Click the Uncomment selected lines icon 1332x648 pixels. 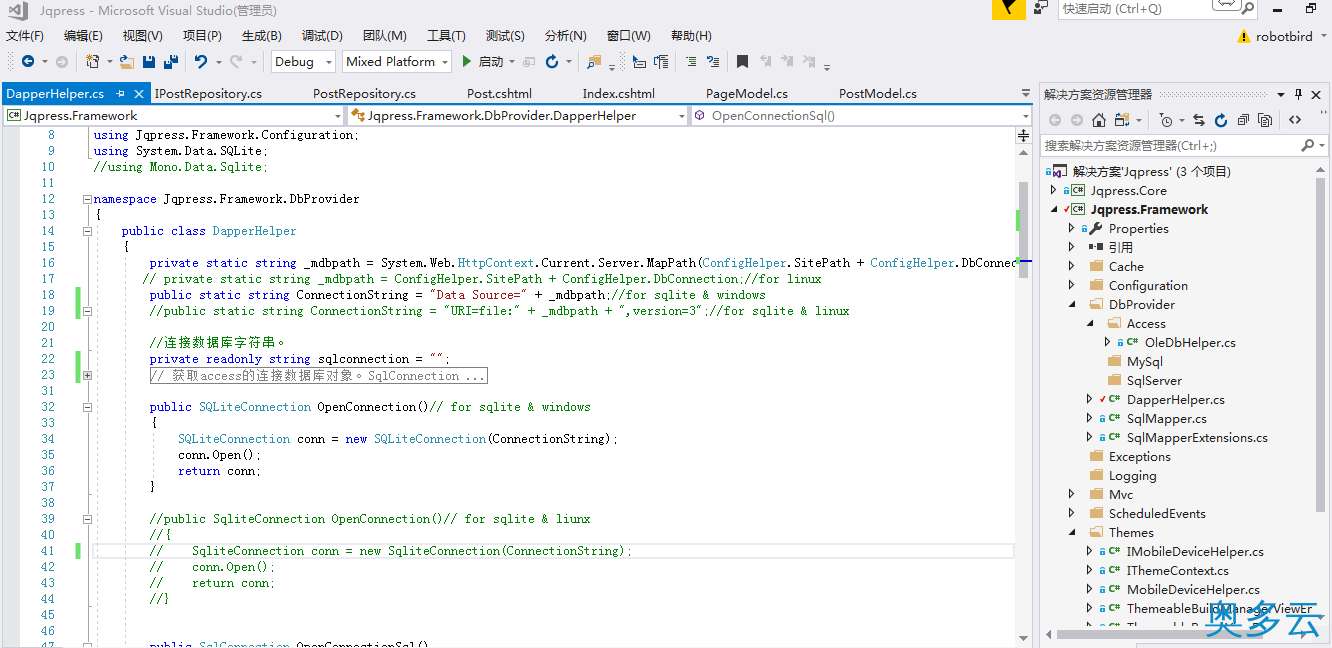(x=713, y=62)
